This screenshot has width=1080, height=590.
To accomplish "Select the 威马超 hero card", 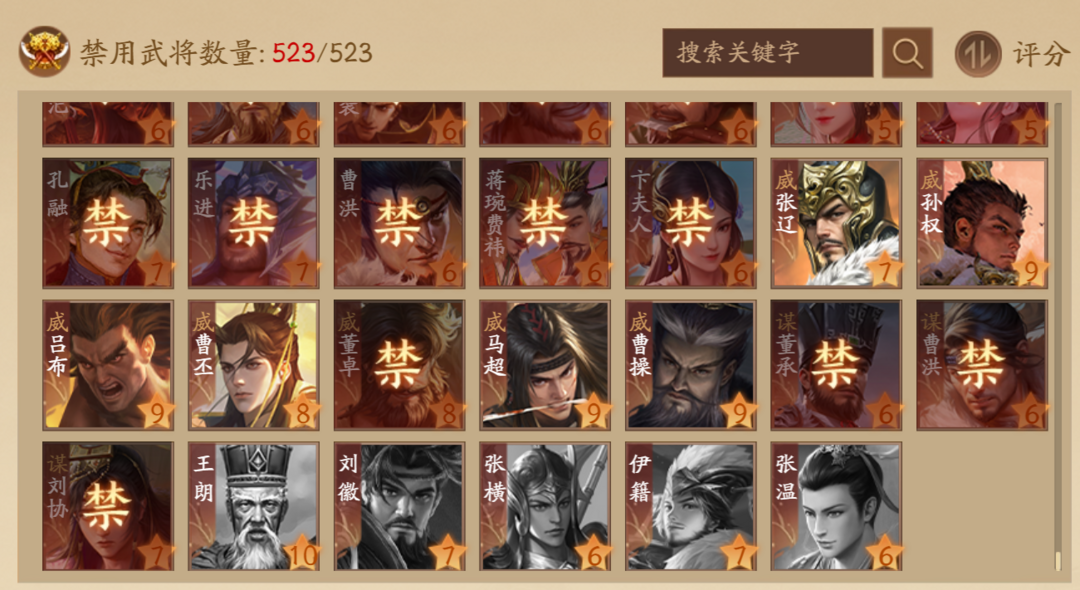I will (545, 365).
